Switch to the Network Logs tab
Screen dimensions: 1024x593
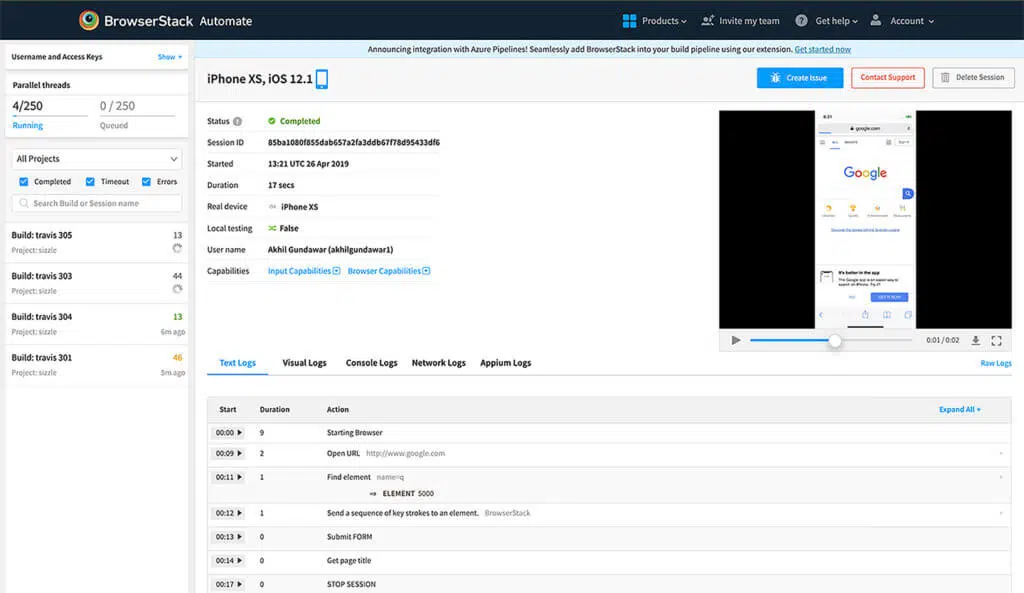click(x=438, y=363)
